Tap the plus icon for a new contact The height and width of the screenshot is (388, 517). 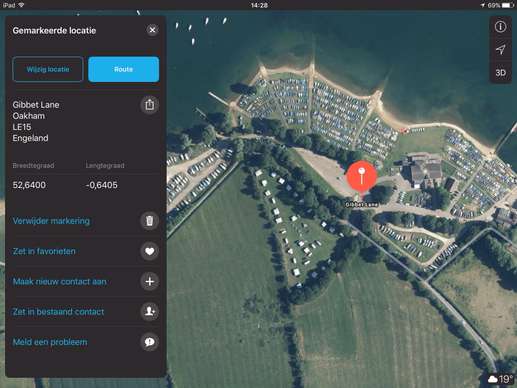coord(149,281)
